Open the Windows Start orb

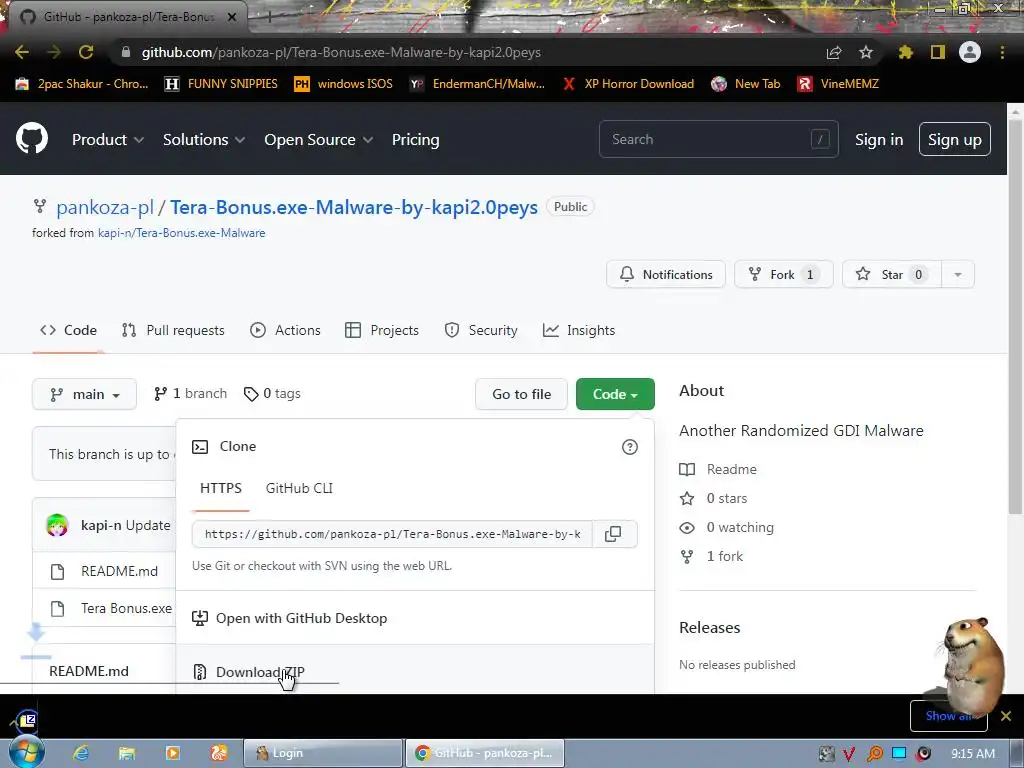point(27,752)
